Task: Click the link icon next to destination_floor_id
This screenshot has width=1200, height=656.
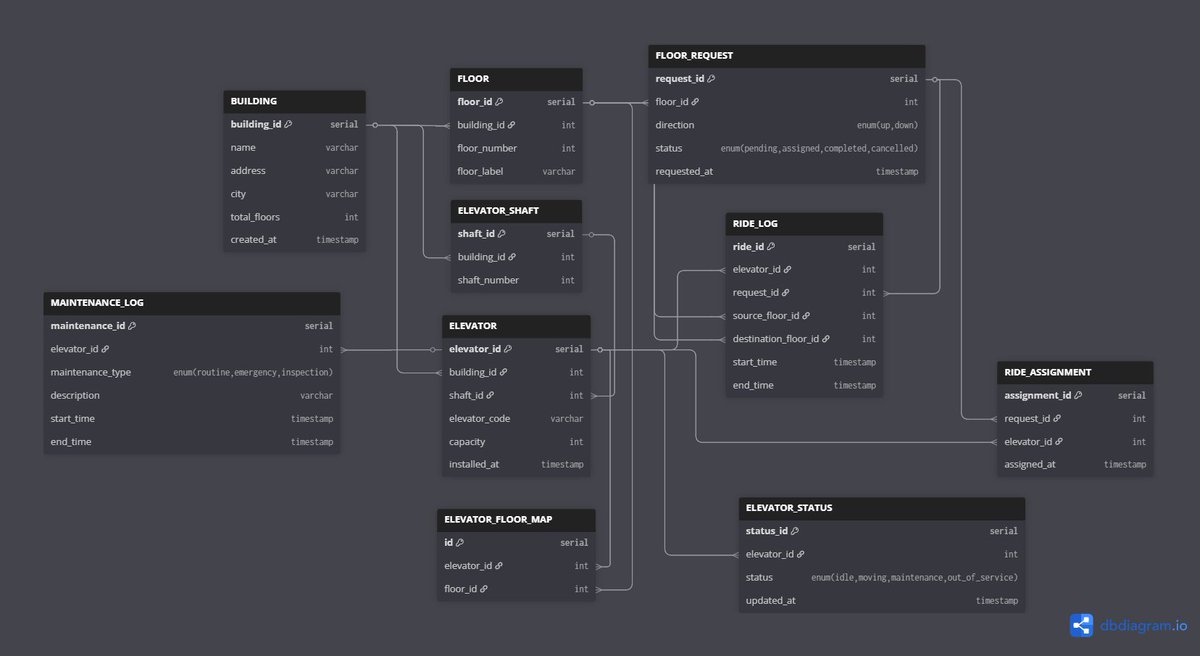Action: coord(826,339)
